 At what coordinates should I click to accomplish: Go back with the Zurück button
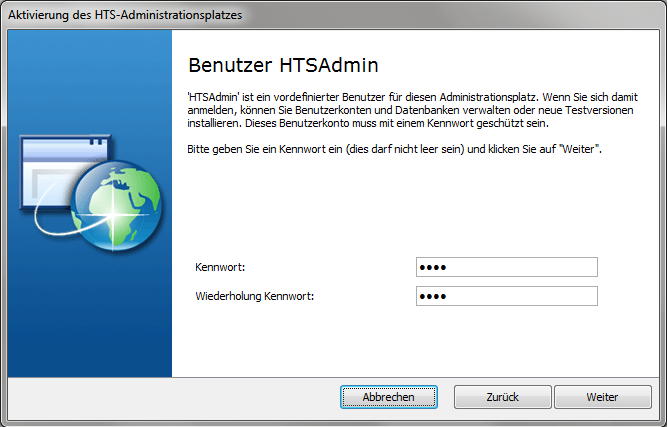click(502, 397)
